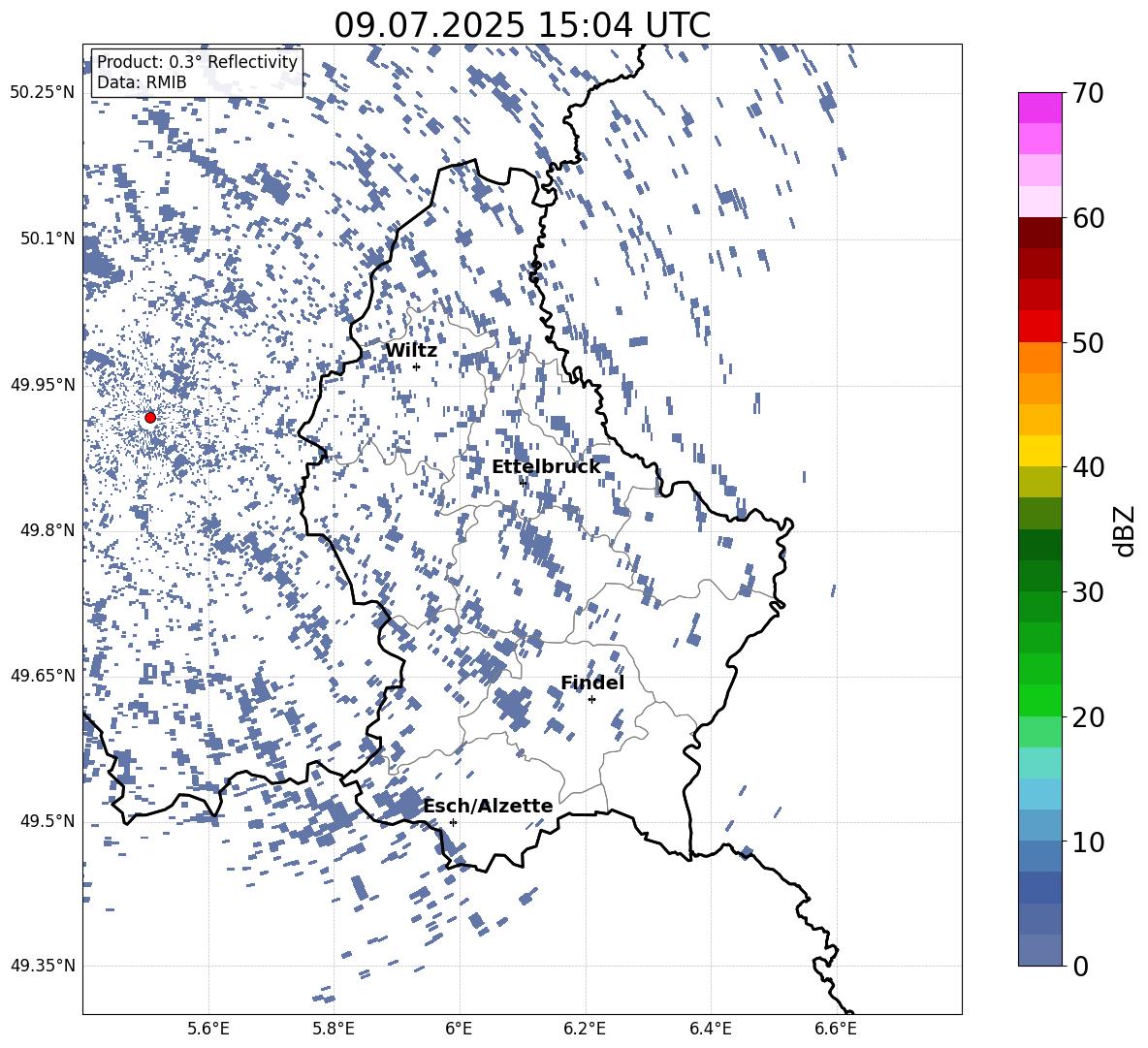Click the 30 tick on the colorbar
1148x1048 pixels.
(1088, 591)
